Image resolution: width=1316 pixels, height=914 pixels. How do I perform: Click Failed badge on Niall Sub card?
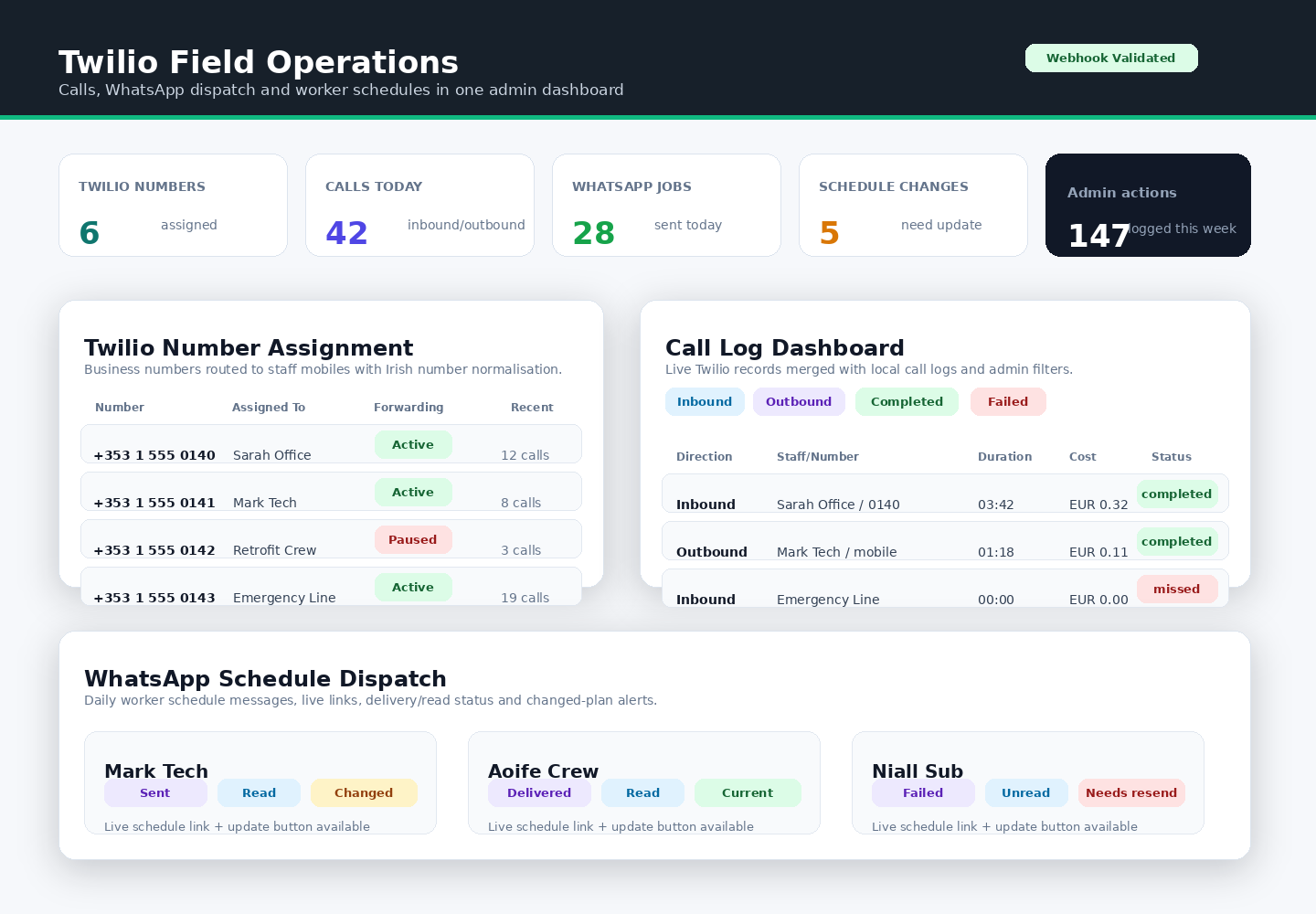(923, 792)
